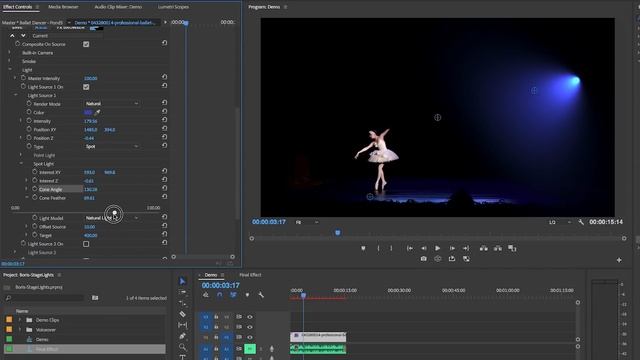The width and height of the screenshot is (640, 360).
Task: Open light Type dropdown showing Spot
Action: 112,147
